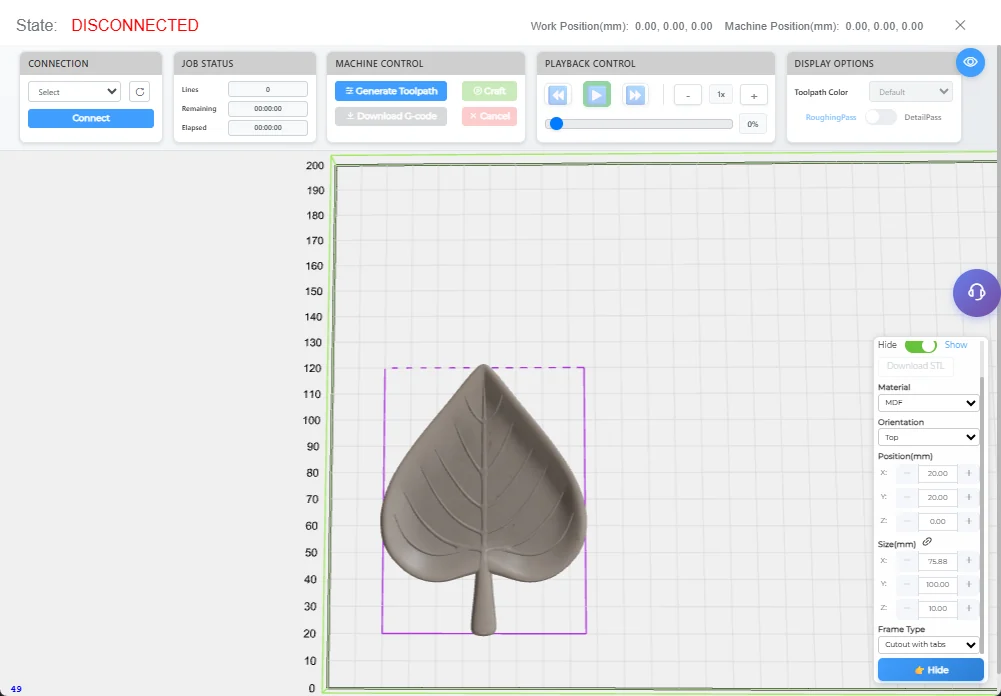The height and width of the screenshot is (696, 1001).
Task: Close the window with X
Action: pyautogui.click(x=960, y=25)
